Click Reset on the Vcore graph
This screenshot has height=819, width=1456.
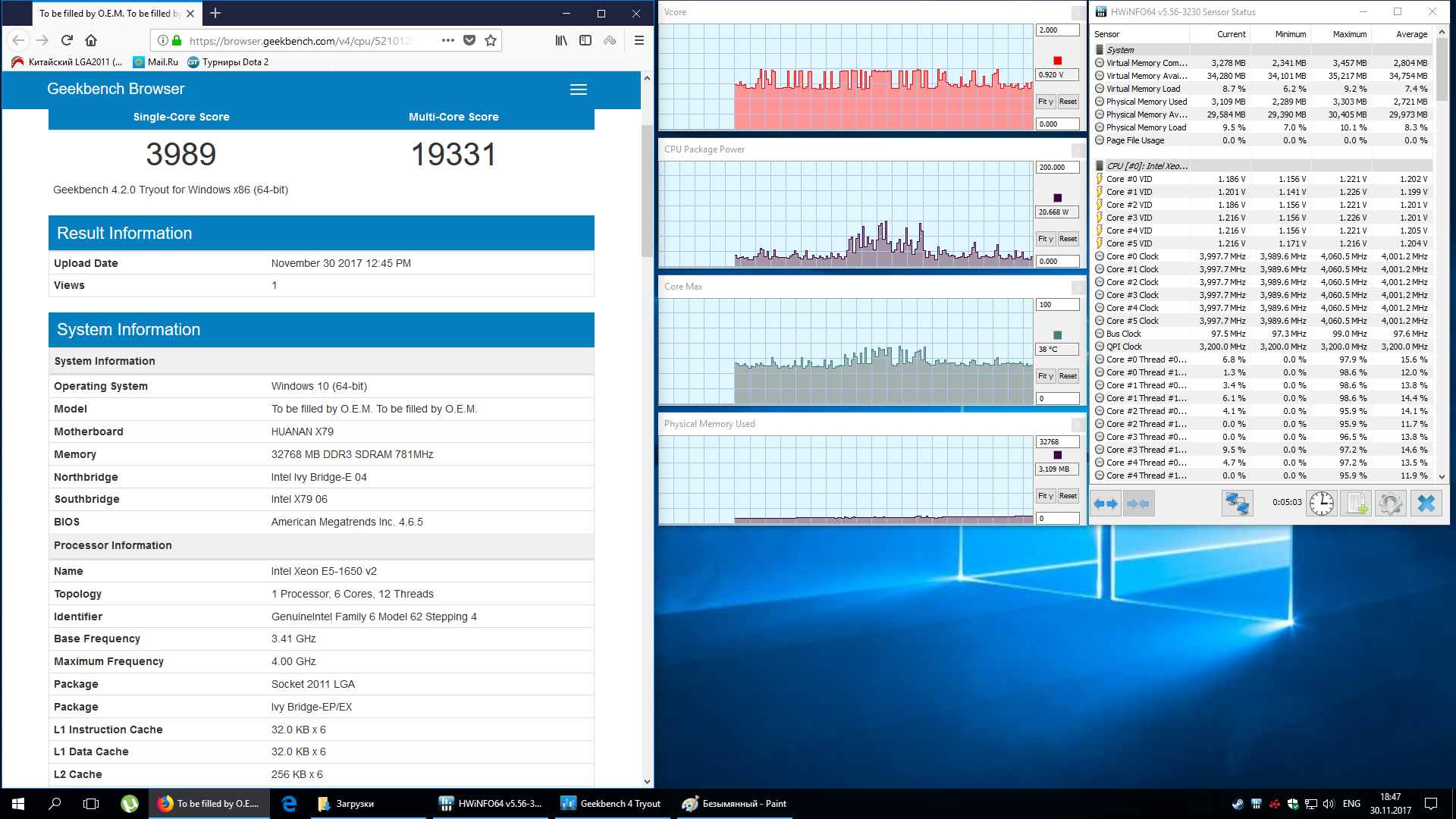point(1068,102)
